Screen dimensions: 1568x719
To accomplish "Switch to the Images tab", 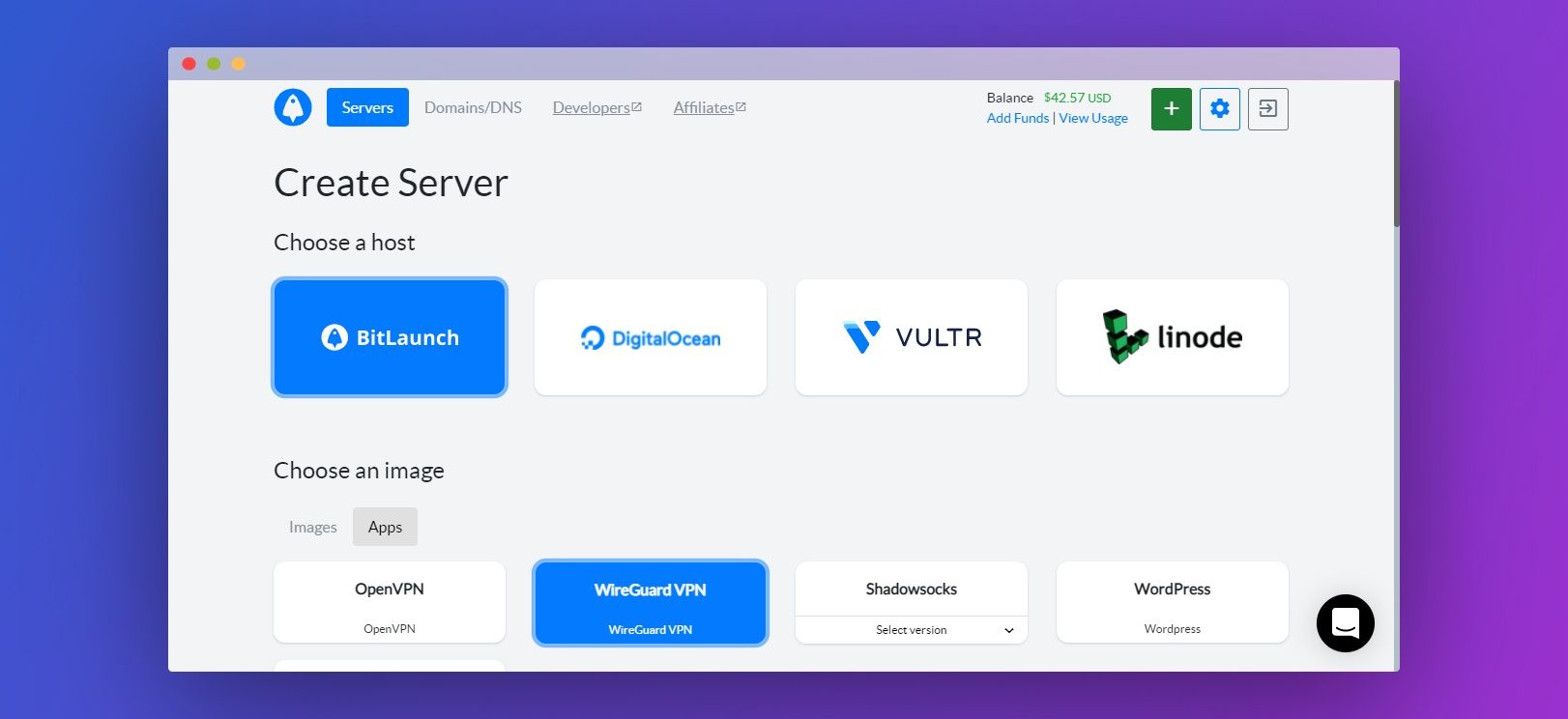I will 313,527.
